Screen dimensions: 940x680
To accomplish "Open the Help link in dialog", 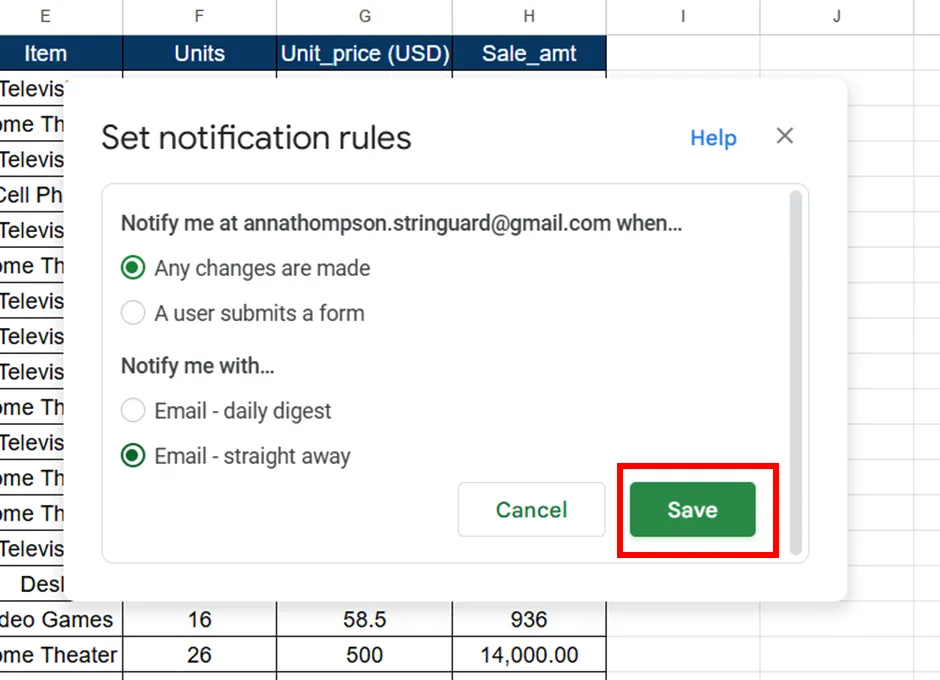I will click(x=713, y=138).
